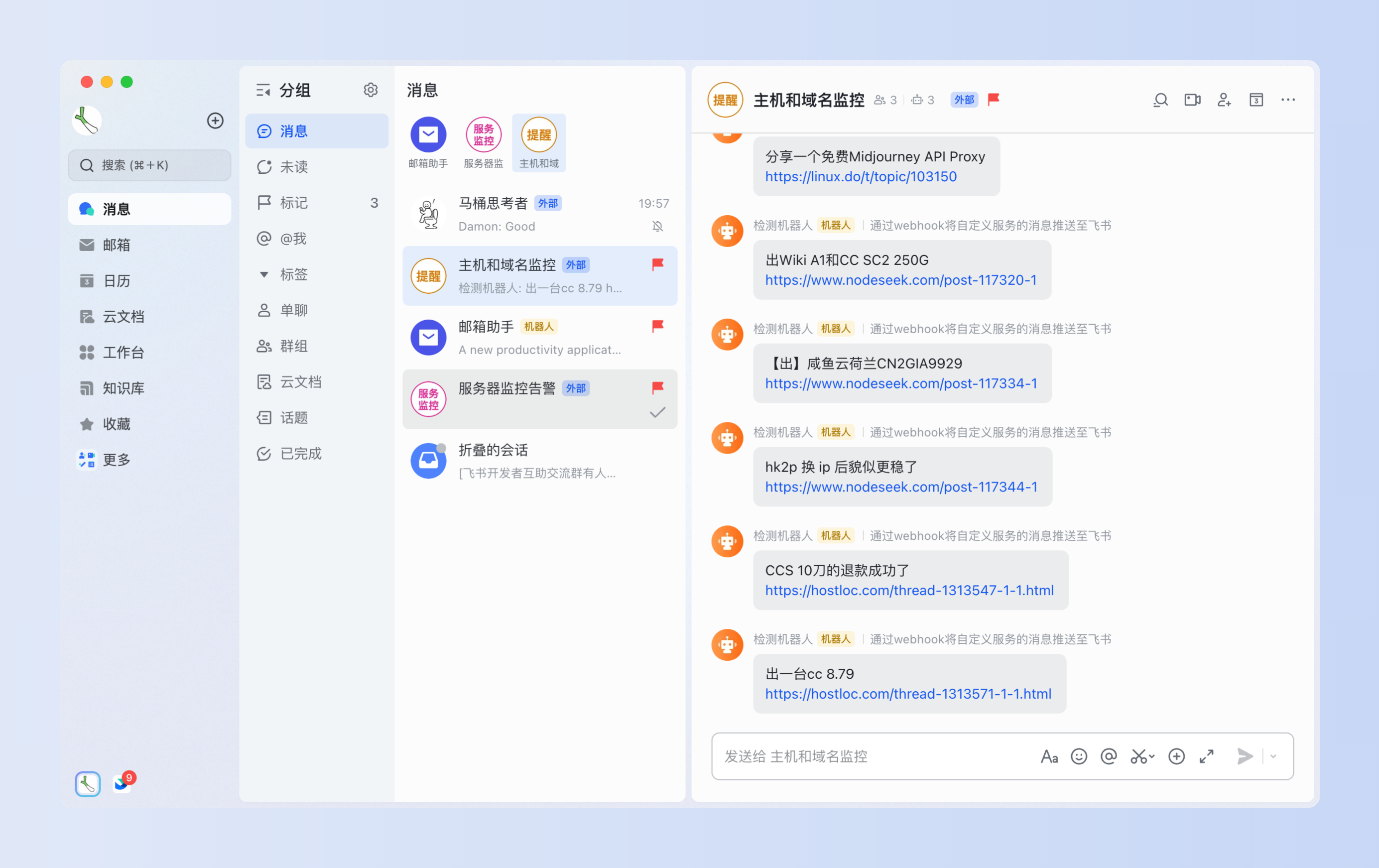Open the user profile avatar
Screen dimensions: 1379x868
pos(87,121)
